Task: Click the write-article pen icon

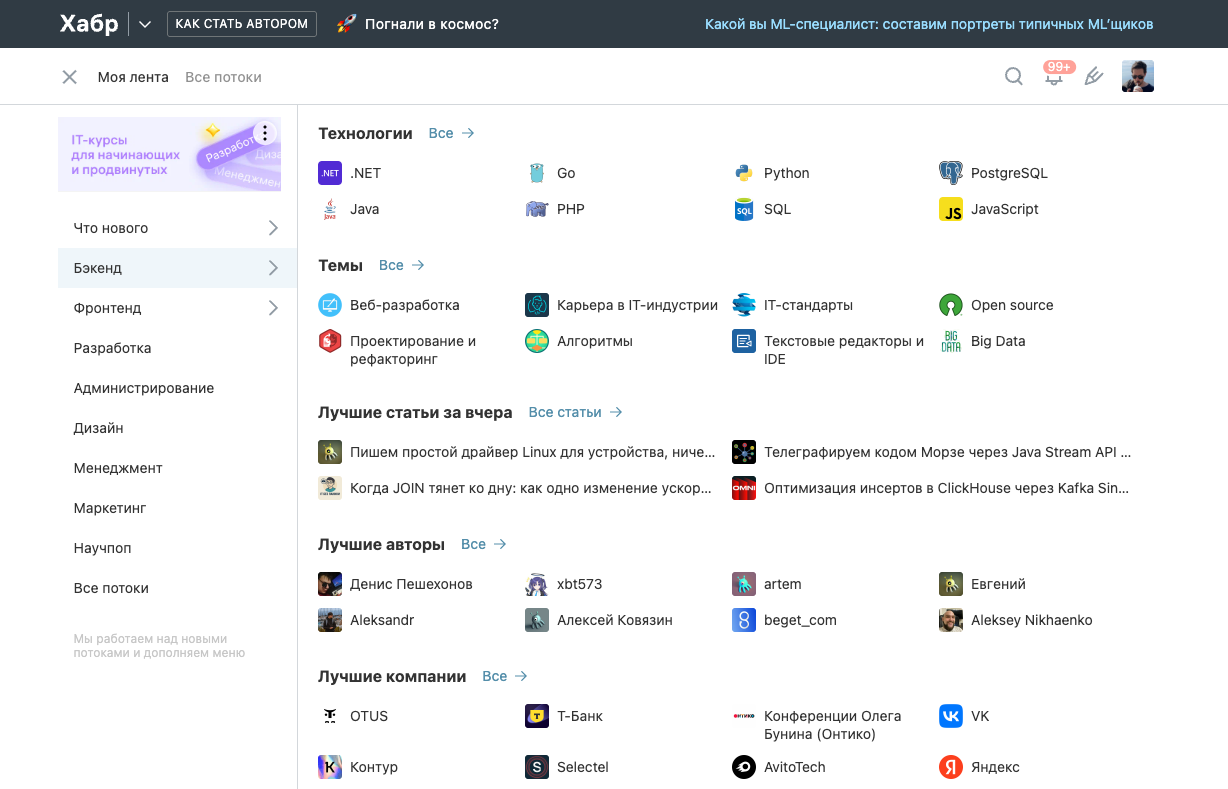Action: point(1094,77)
